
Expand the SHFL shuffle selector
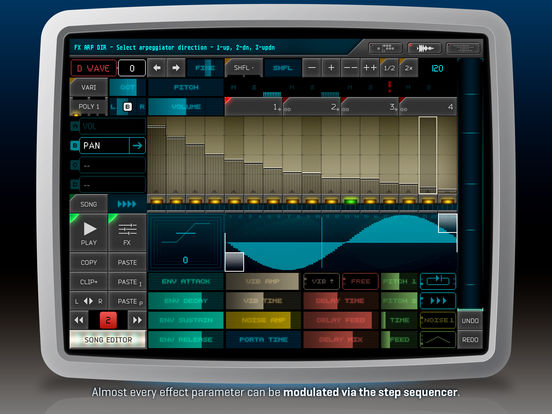(244, 68)
